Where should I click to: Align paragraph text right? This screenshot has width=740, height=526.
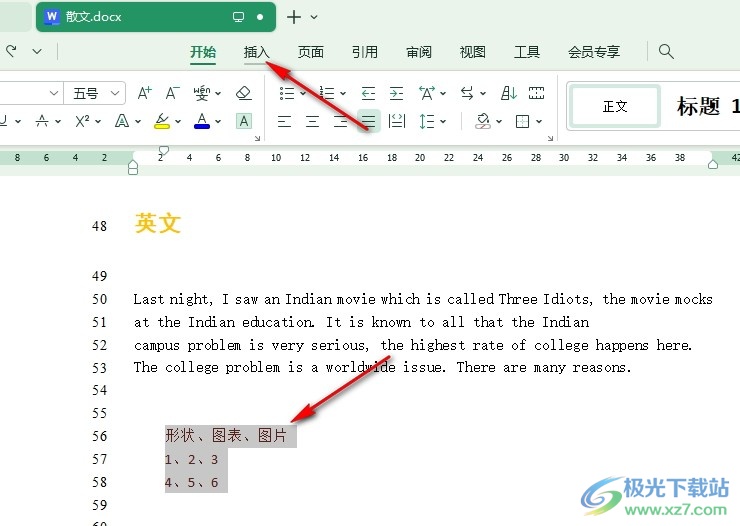click(340, 121)
